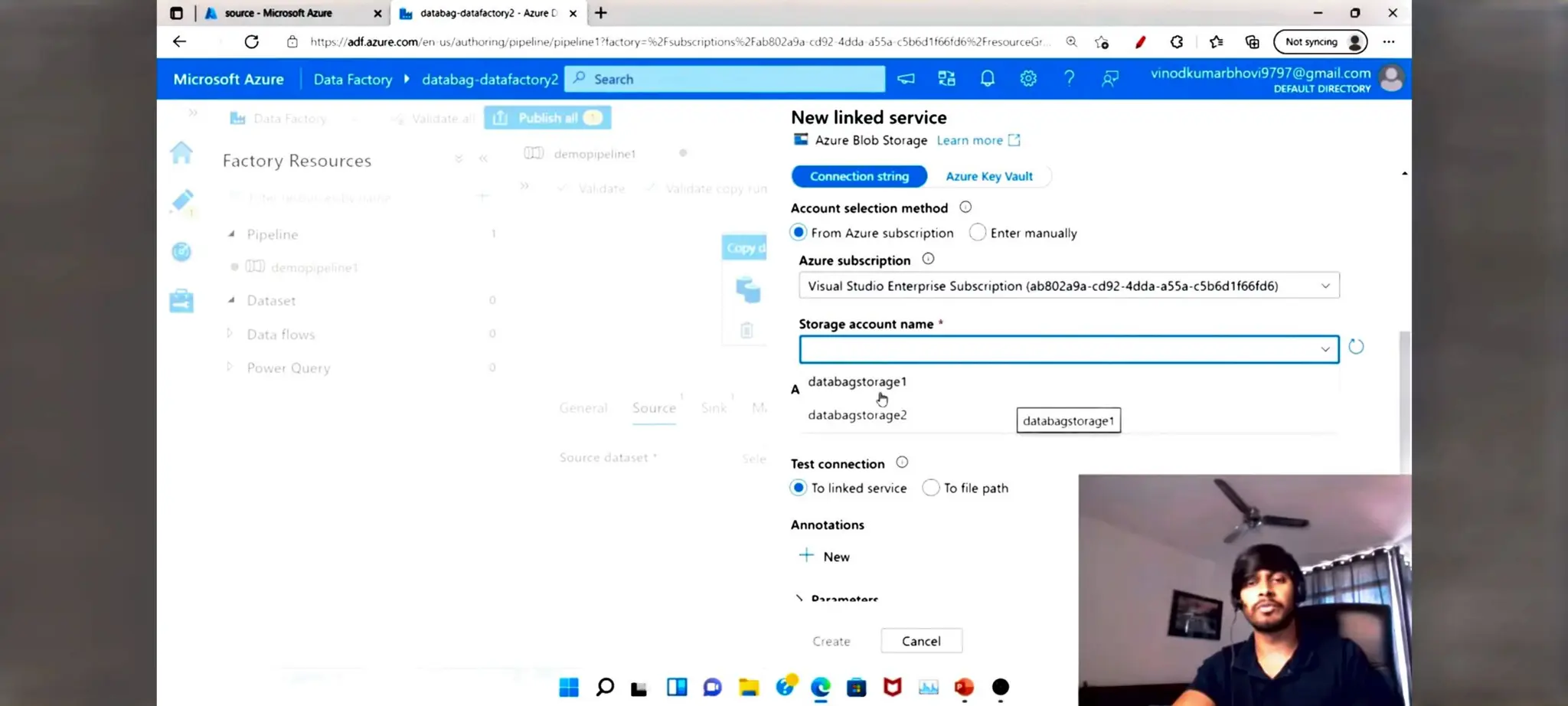
Task: Click the Azure announcements megaphone icon
Action: (906, 79)
